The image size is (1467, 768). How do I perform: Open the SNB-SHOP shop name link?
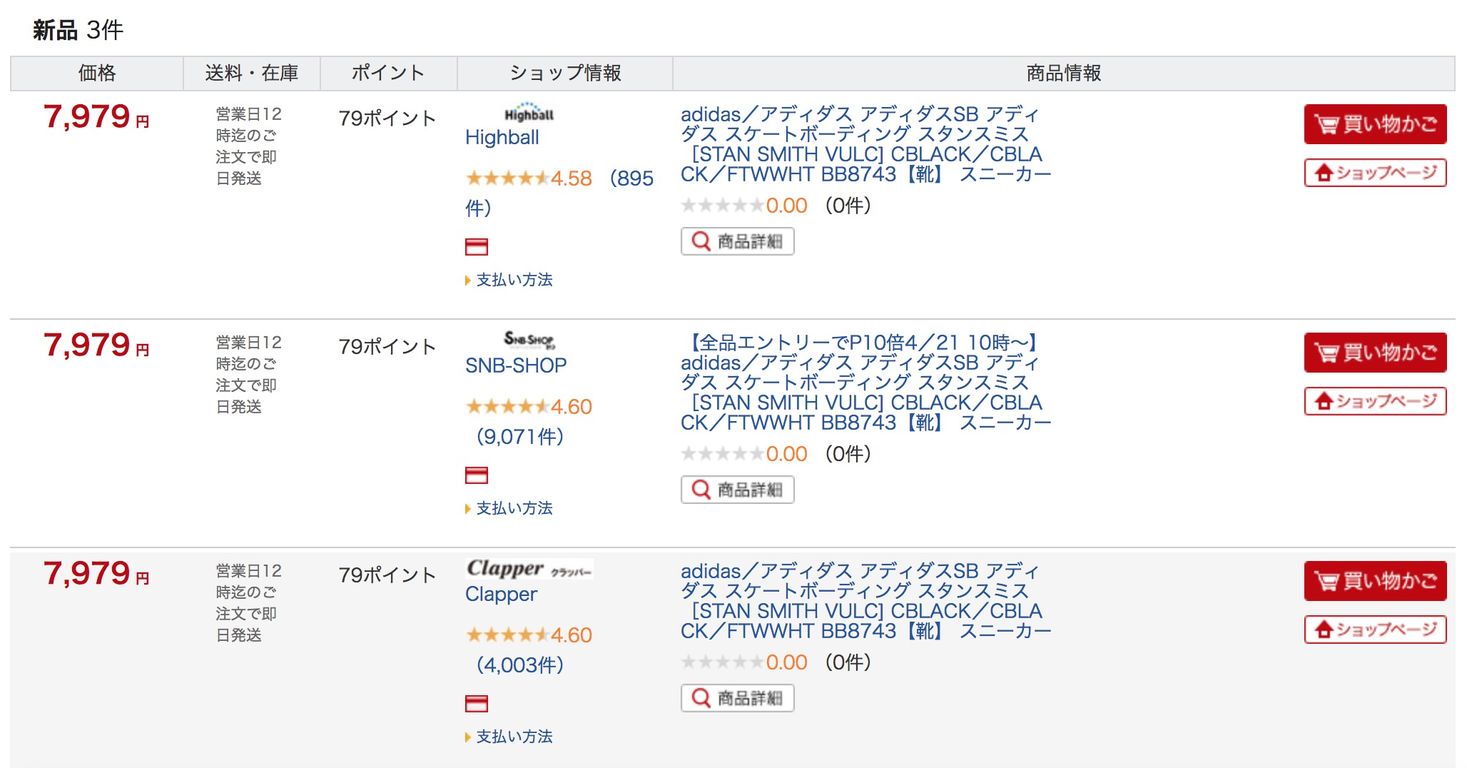tap(516, 366)
